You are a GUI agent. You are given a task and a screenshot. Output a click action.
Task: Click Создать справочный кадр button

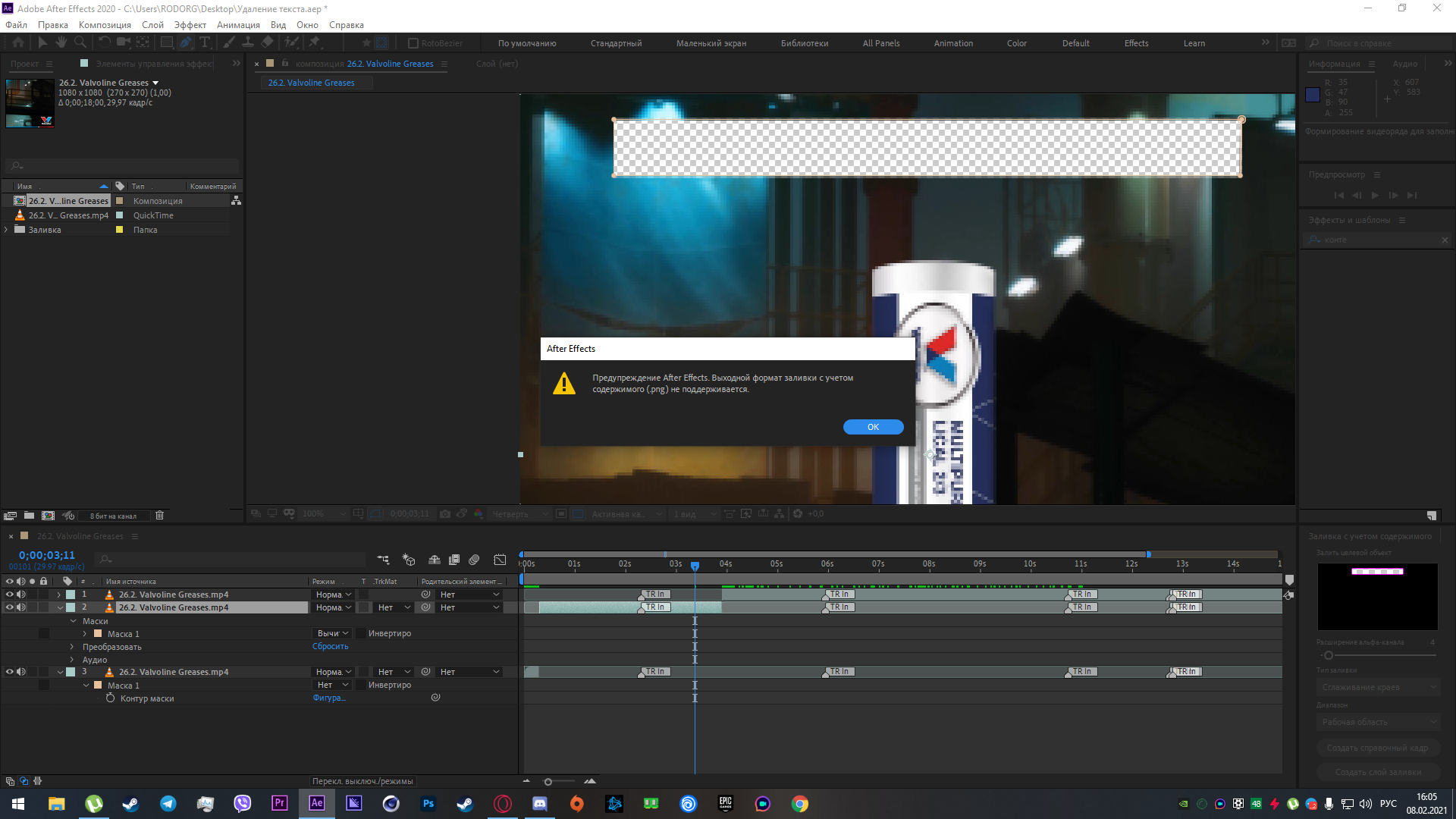coord(1378,748)
